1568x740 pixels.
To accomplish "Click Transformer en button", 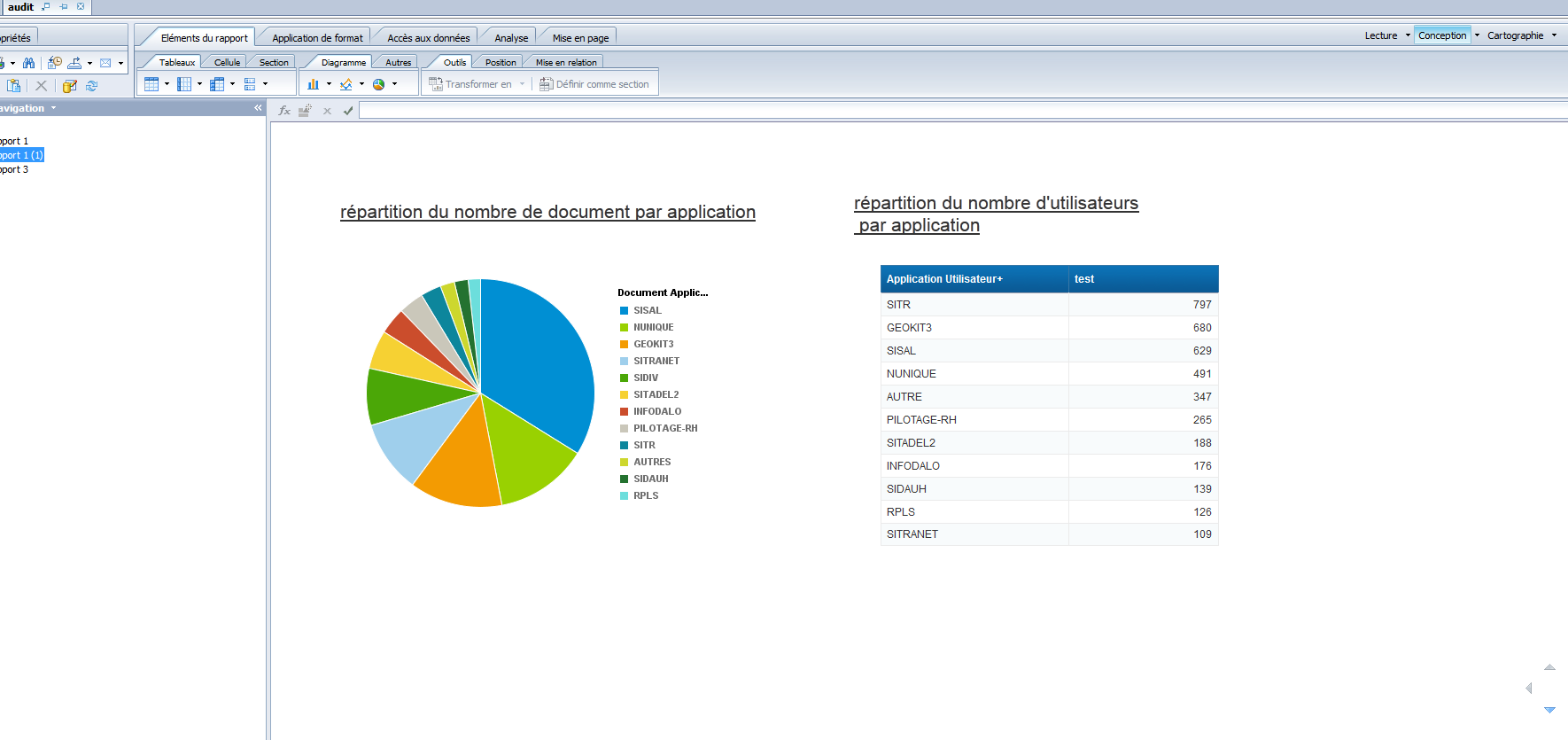I will coord(470,84).
